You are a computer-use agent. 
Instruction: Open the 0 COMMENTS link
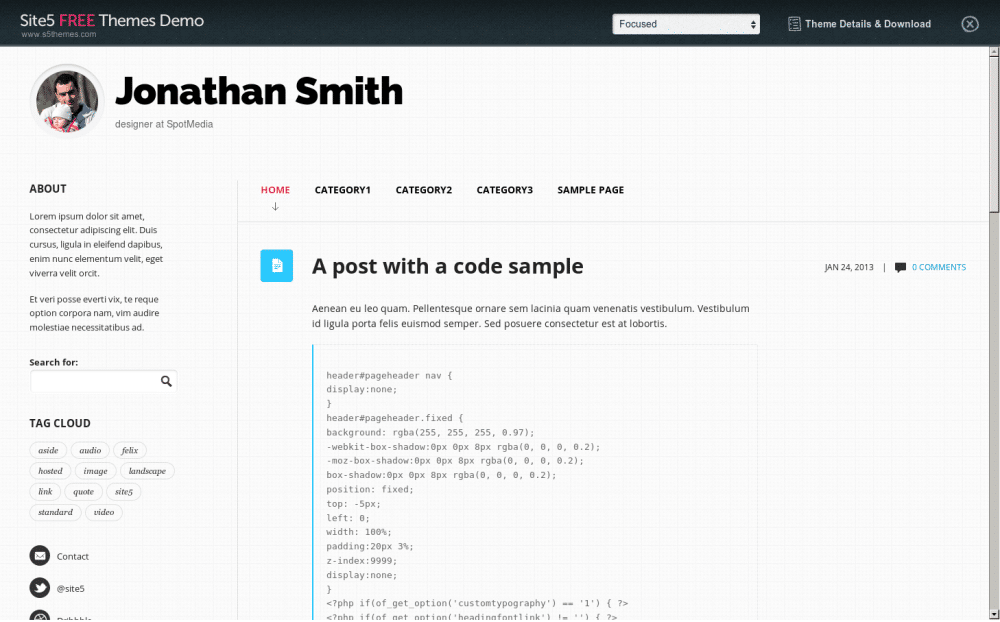pyautogui.click(x=938, y=267)
